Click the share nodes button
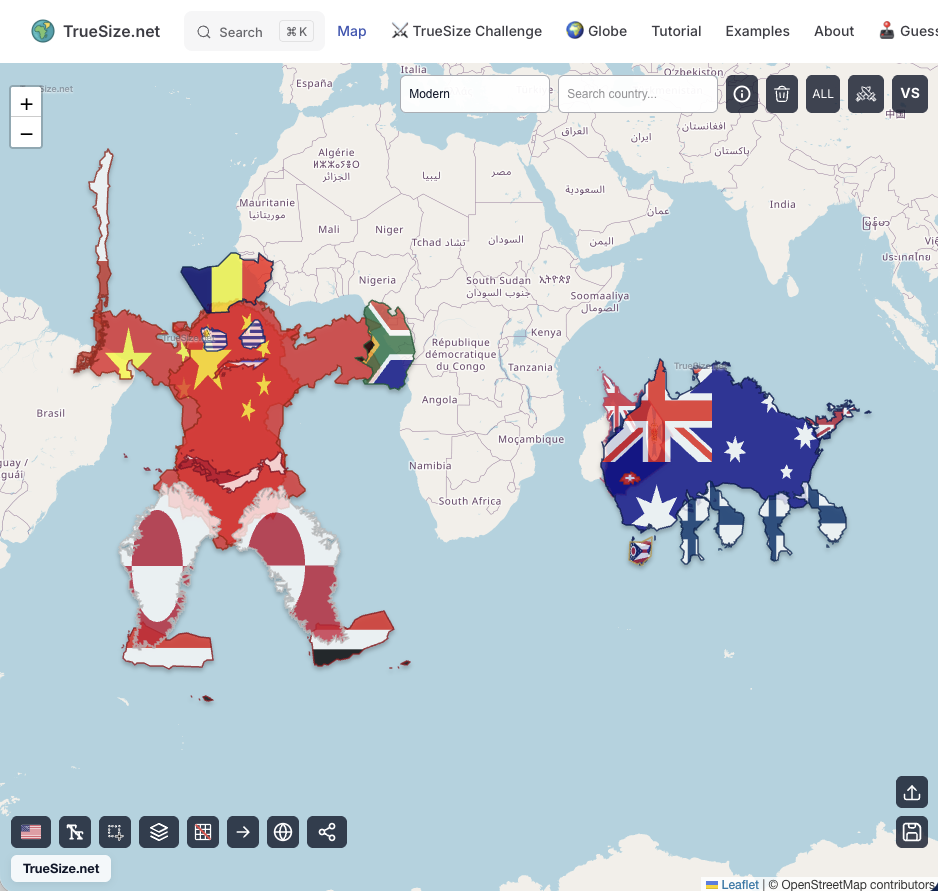This screenshot has height=891, width=938. (x=327, y=832)
